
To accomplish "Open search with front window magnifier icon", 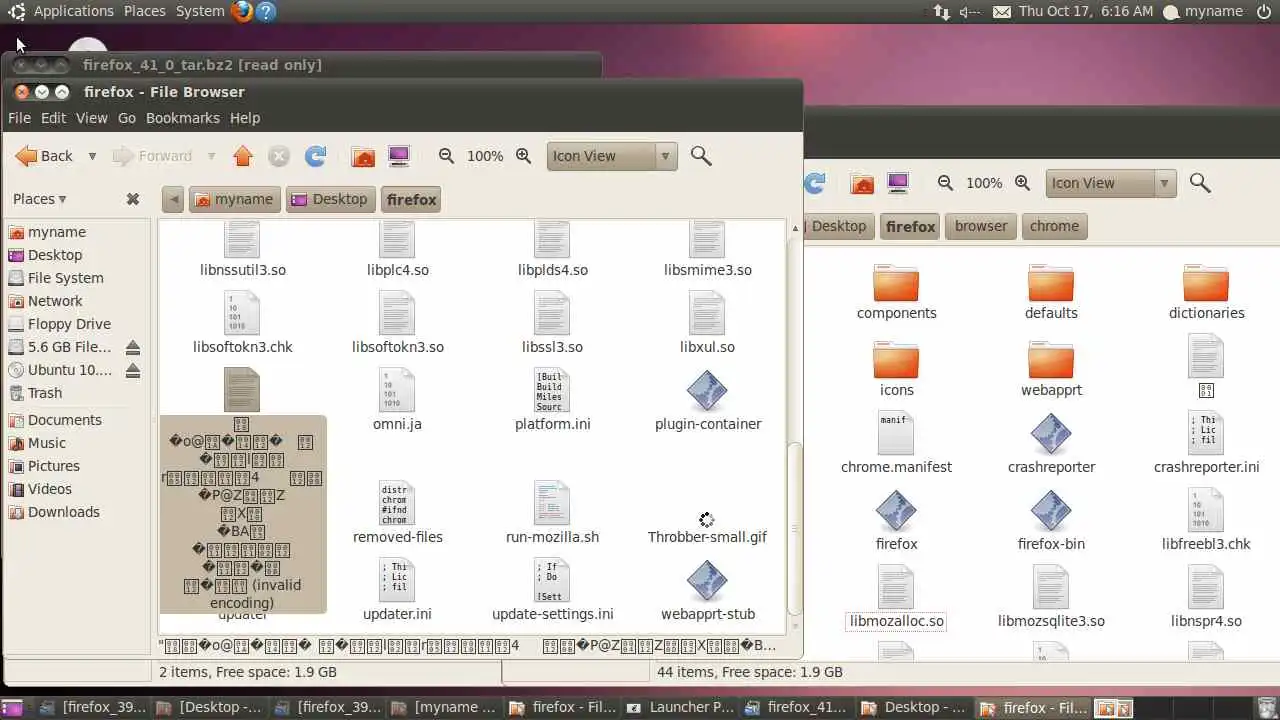I will [701, 156].
